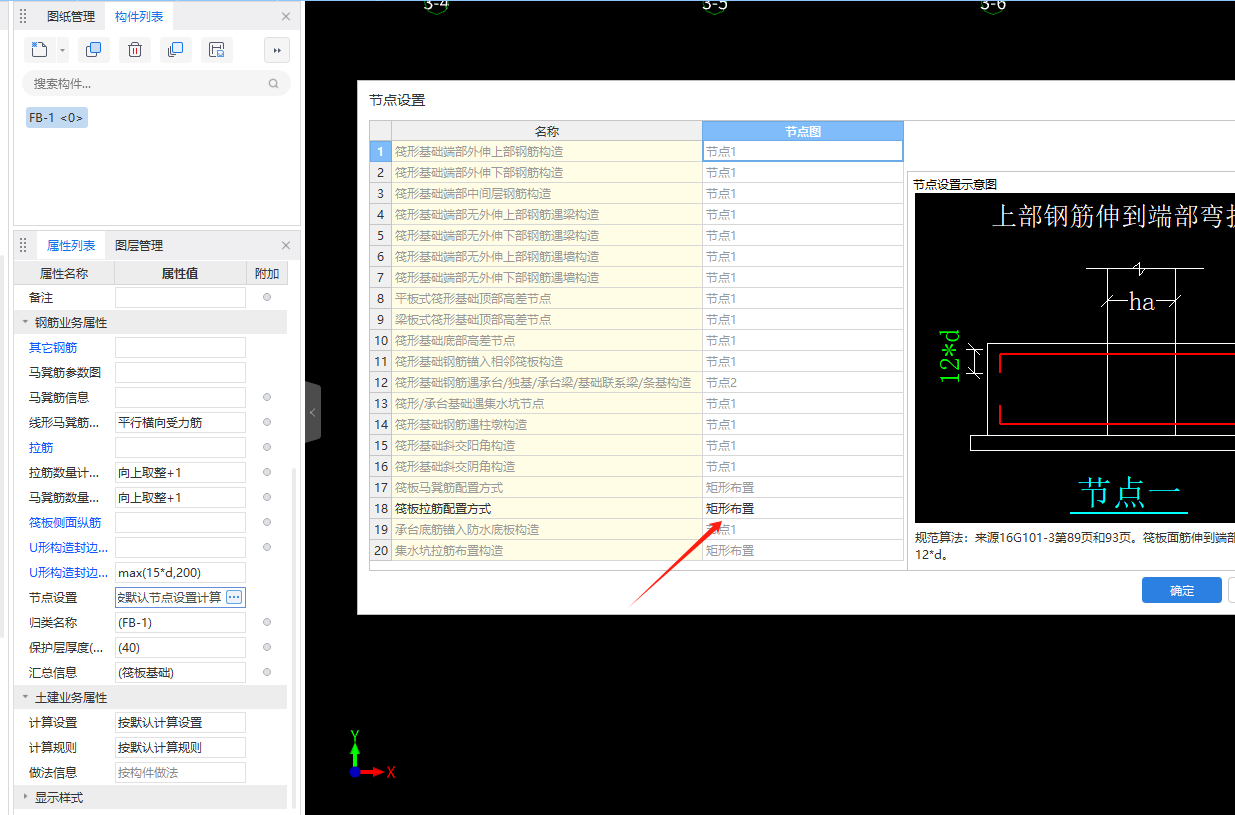Expand the 显示样式 group
This screenshot has height=815, width=1235.
click(x=26, y=798)
